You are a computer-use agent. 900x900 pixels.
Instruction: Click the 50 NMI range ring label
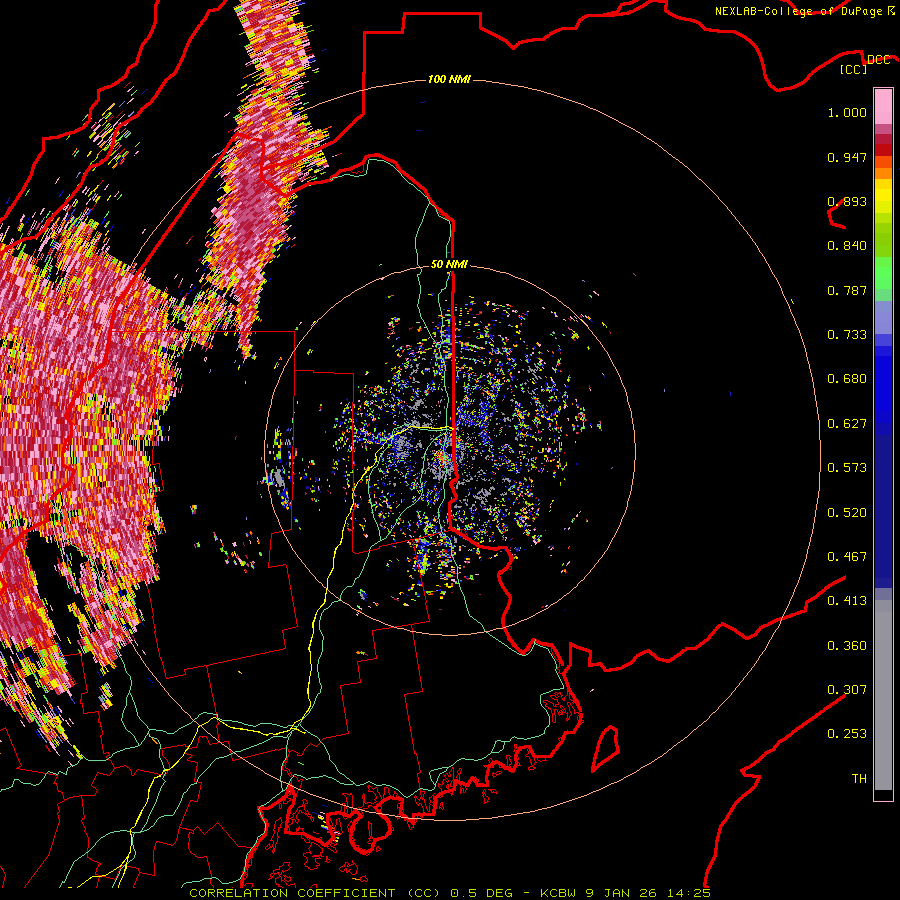tap(449, 264)
